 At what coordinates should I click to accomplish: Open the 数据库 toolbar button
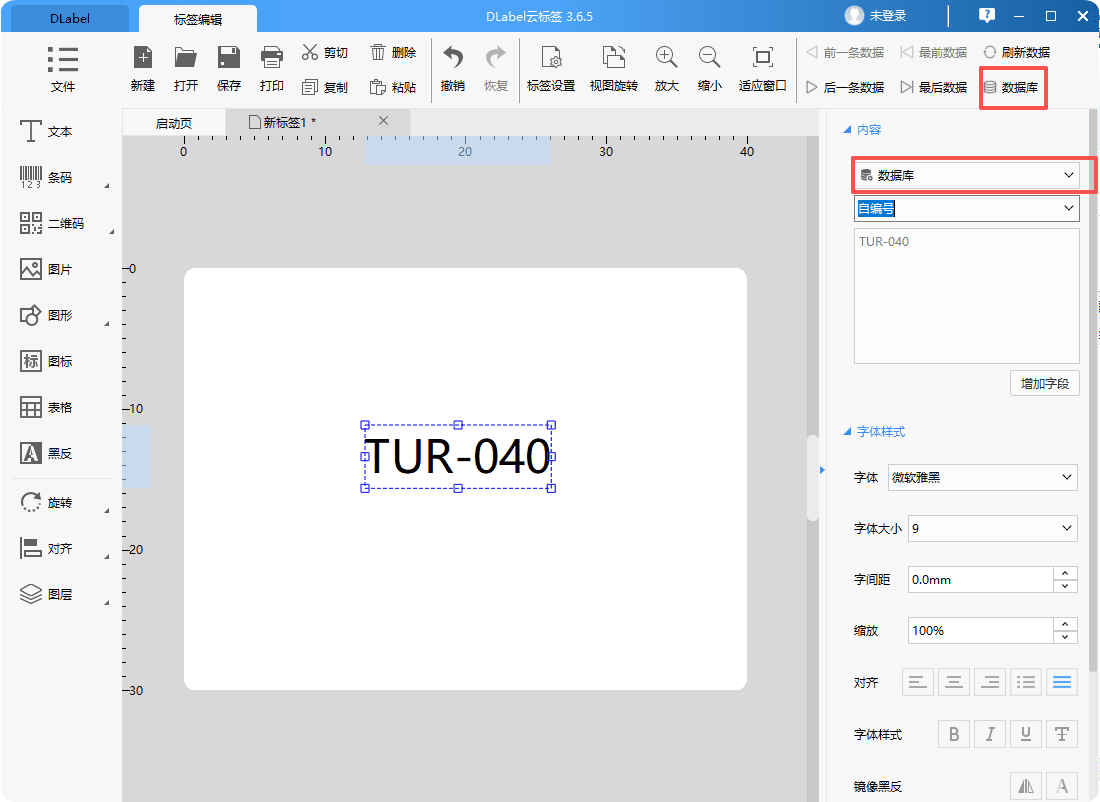[1011, 87]
